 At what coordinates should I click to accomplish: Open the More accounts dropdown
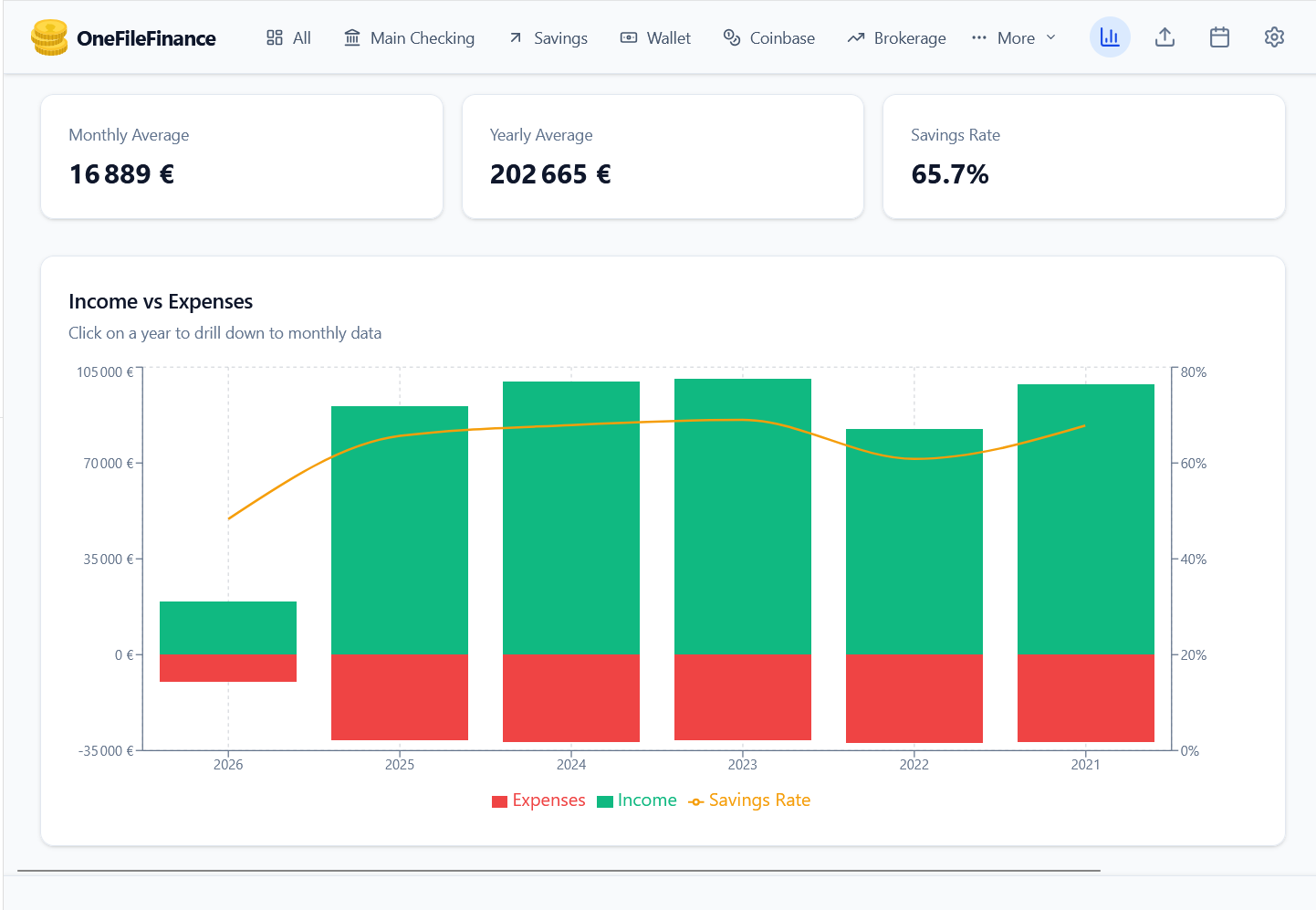1014,37
